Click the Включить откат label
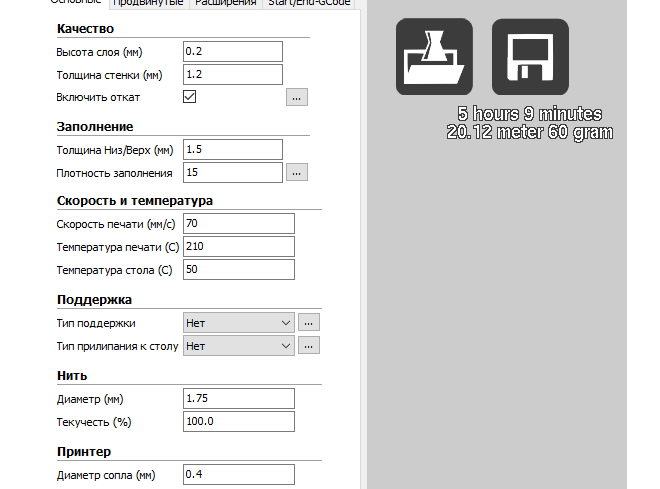Image resolution: width=660 pixels, height=489 pixels. point(98,97)
